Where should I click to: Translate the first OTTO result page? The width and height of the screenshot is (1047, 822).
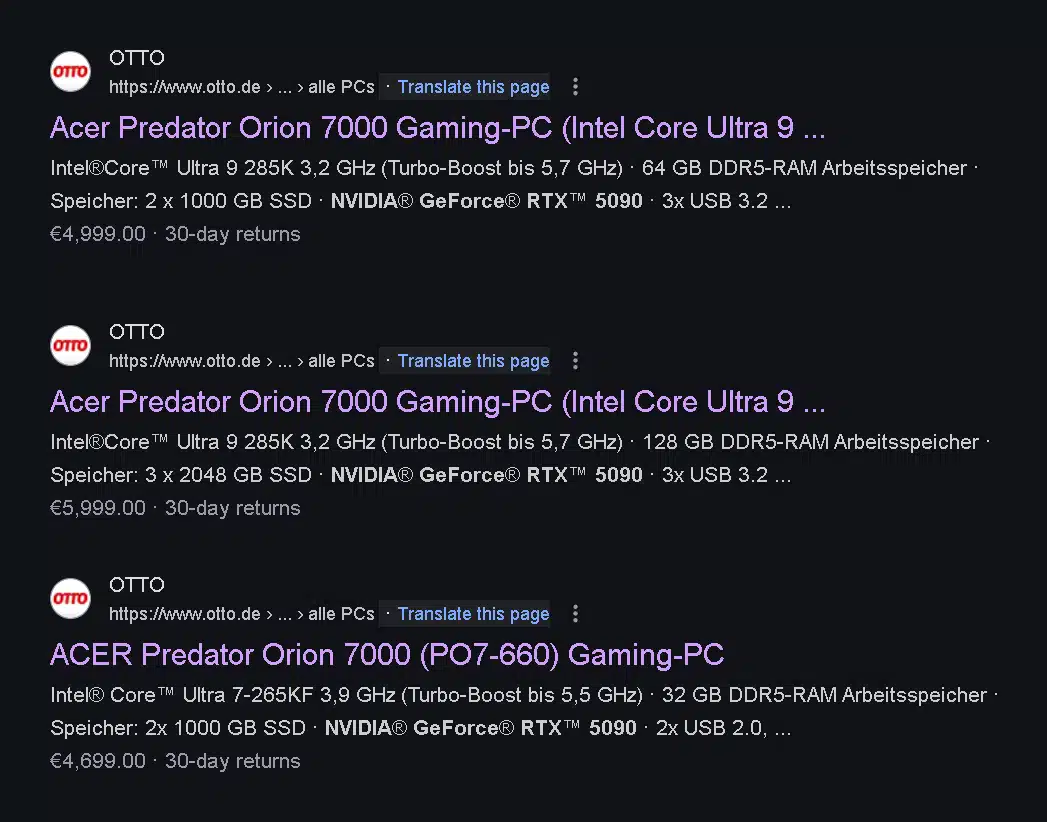pos(473,87)
